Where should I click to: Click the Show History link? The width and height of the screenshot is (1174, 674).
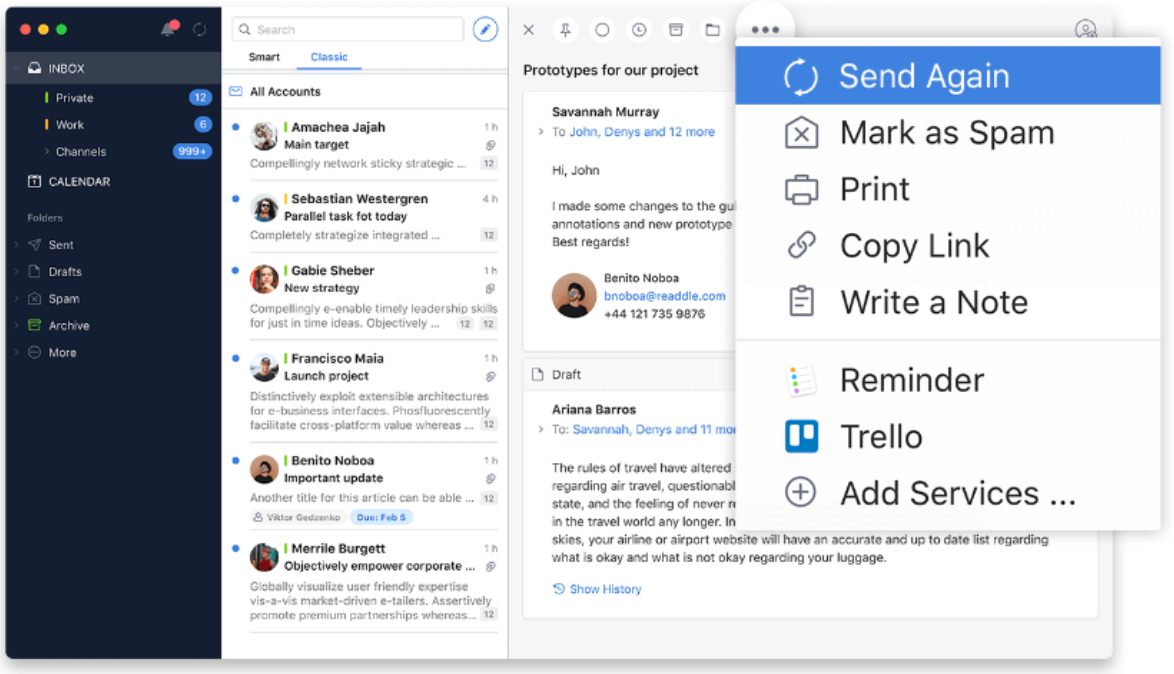604,589
